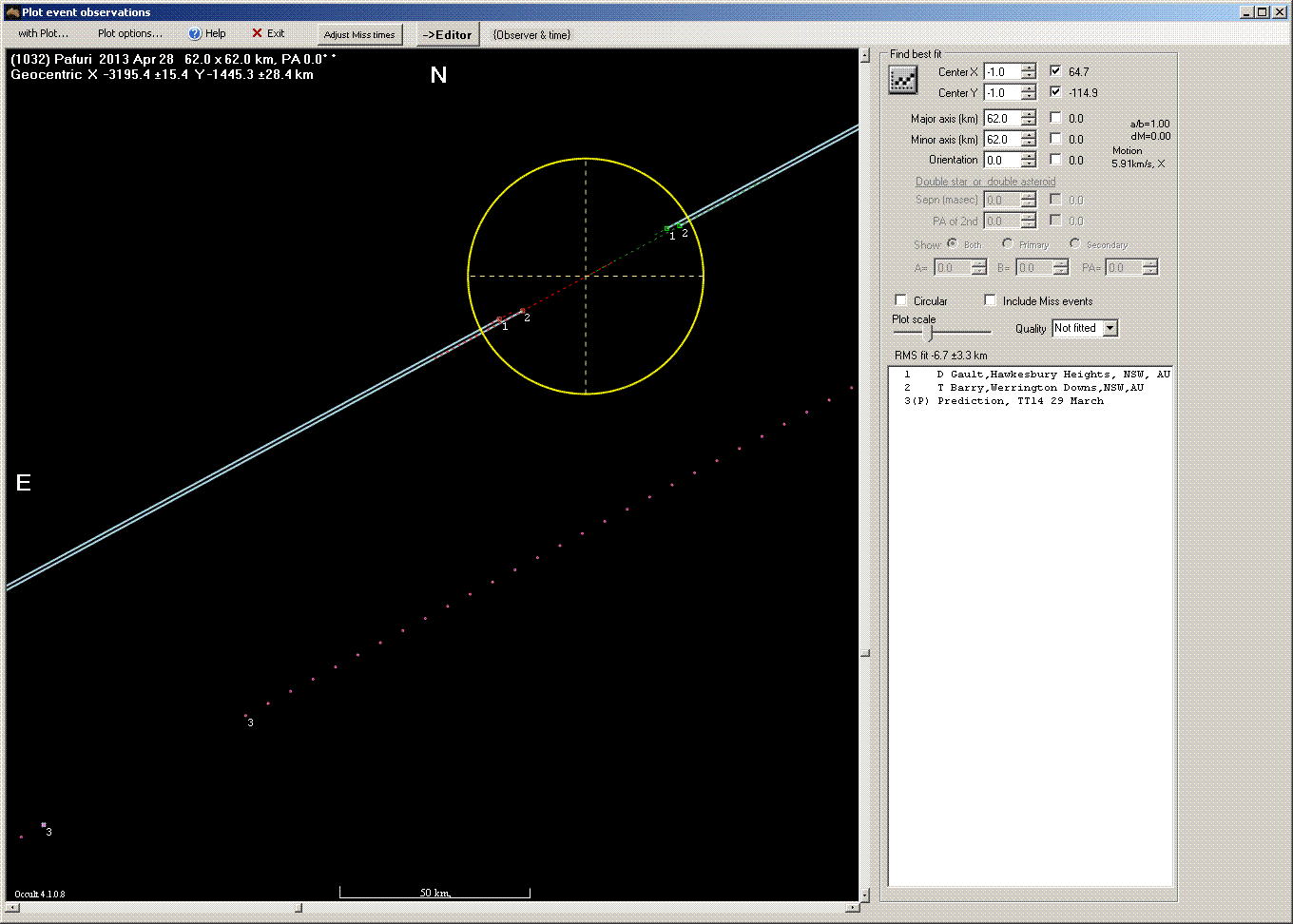Screen dimensions: 1293x924
Task: Click the Center Y value field
Action: point(1002,93)
